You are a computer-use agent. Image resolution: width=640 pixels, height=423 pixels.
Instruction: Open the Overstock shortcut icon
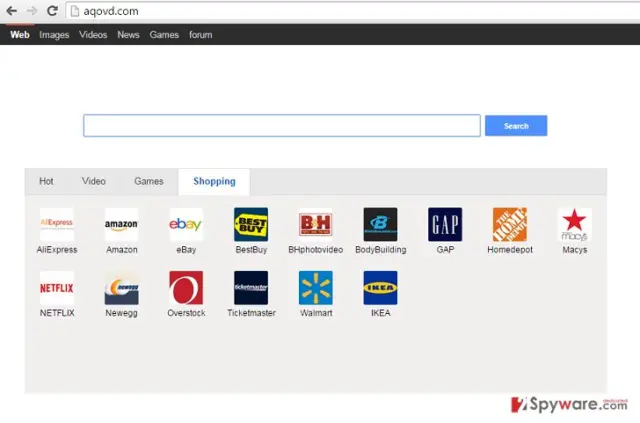(x=186, y=288)
